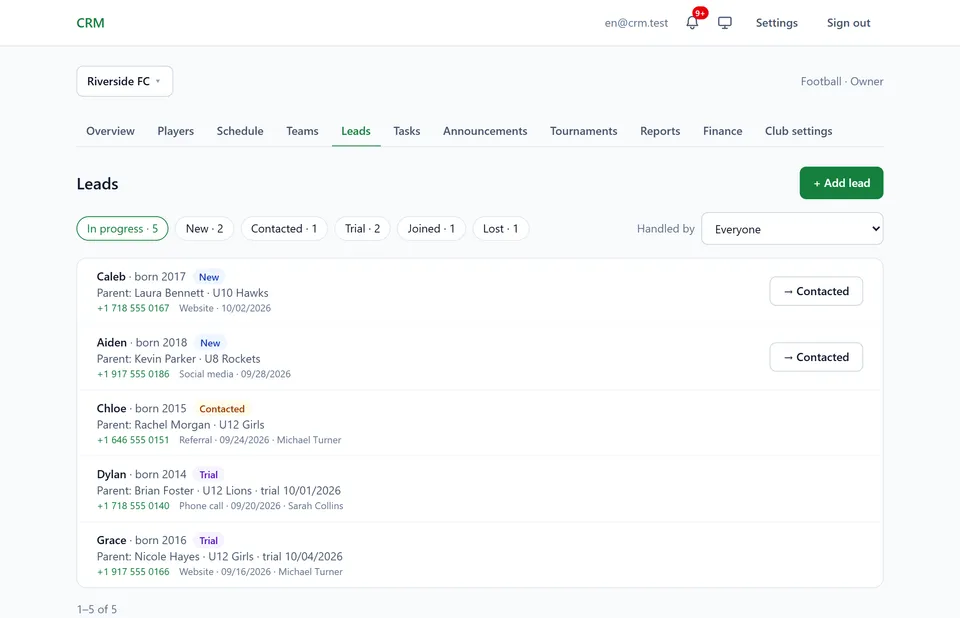Click the en@crm.test account email
Viewport: 960px width, 618px height.
pos(636,23)
